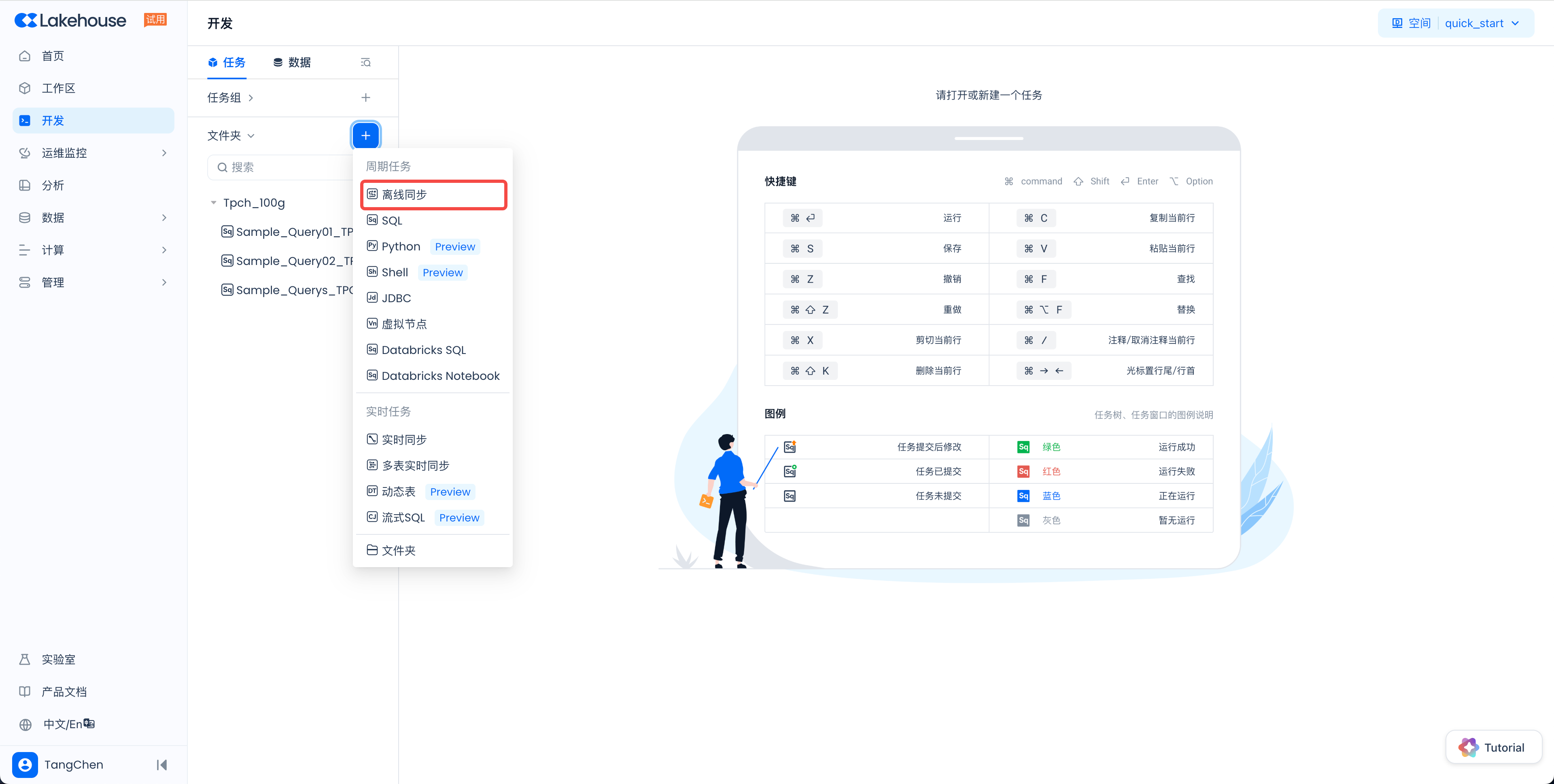This screenshot has height=784, width=1554.
Task: Choose Databricks Notebook menu entry
Action: point(440,376)
